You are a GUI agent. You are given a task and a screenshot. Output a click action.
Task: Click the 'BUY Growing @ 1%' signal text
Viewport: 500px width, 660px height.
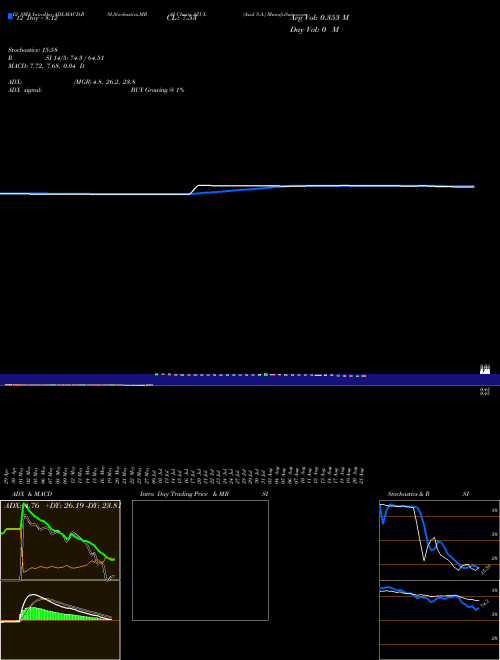coord(157,90)
